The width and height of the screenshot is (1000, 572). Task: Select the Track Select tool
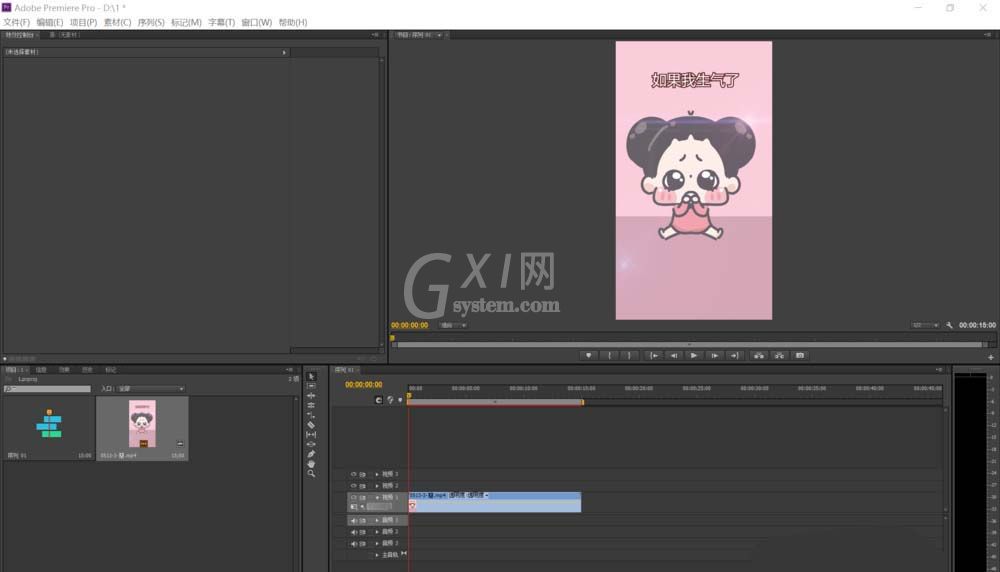tap(311, 386)
